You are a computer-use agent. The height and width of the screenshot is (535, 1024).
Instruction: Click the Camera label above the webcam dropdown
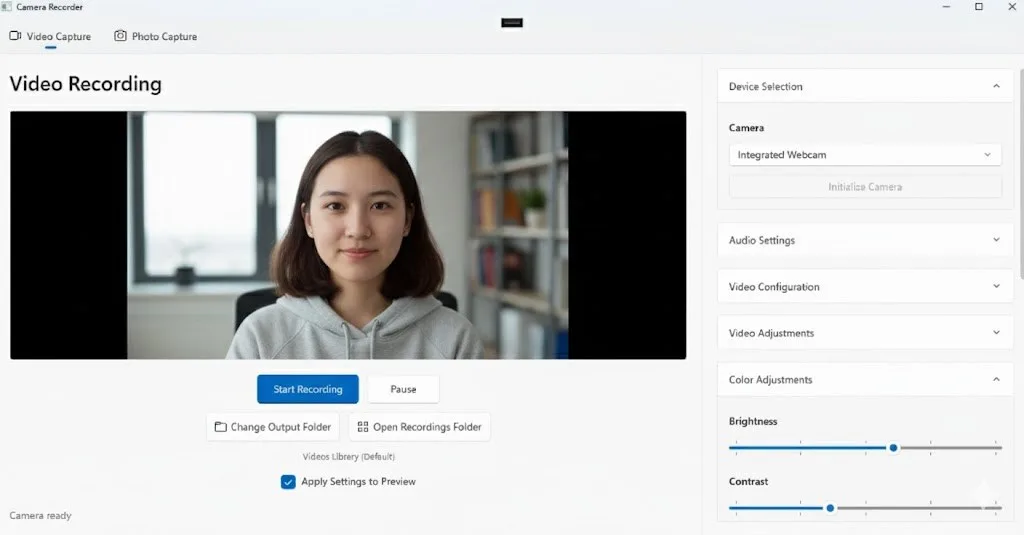pos(746,128)
